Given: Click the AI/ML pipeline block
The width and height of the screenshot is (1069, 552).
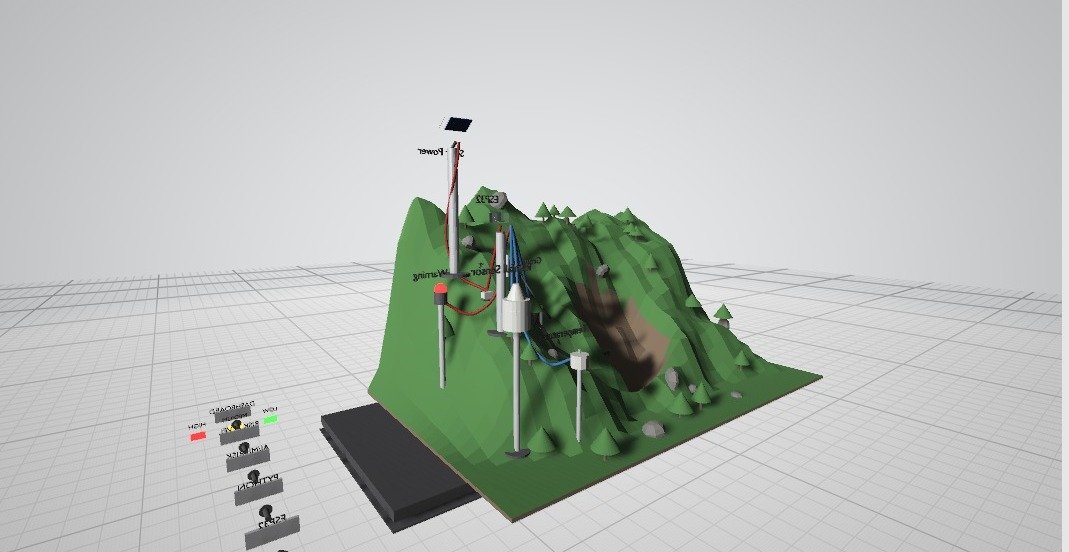Looking at the screenshot, I should [247, 457].
